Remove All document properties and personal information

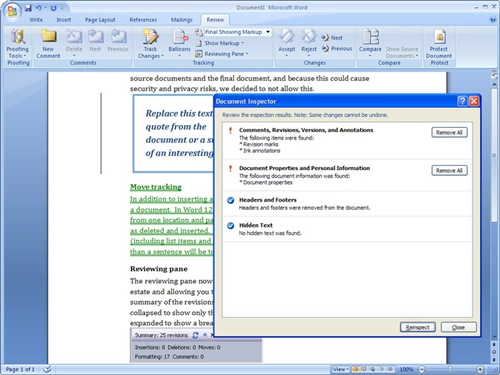(449, 170)
